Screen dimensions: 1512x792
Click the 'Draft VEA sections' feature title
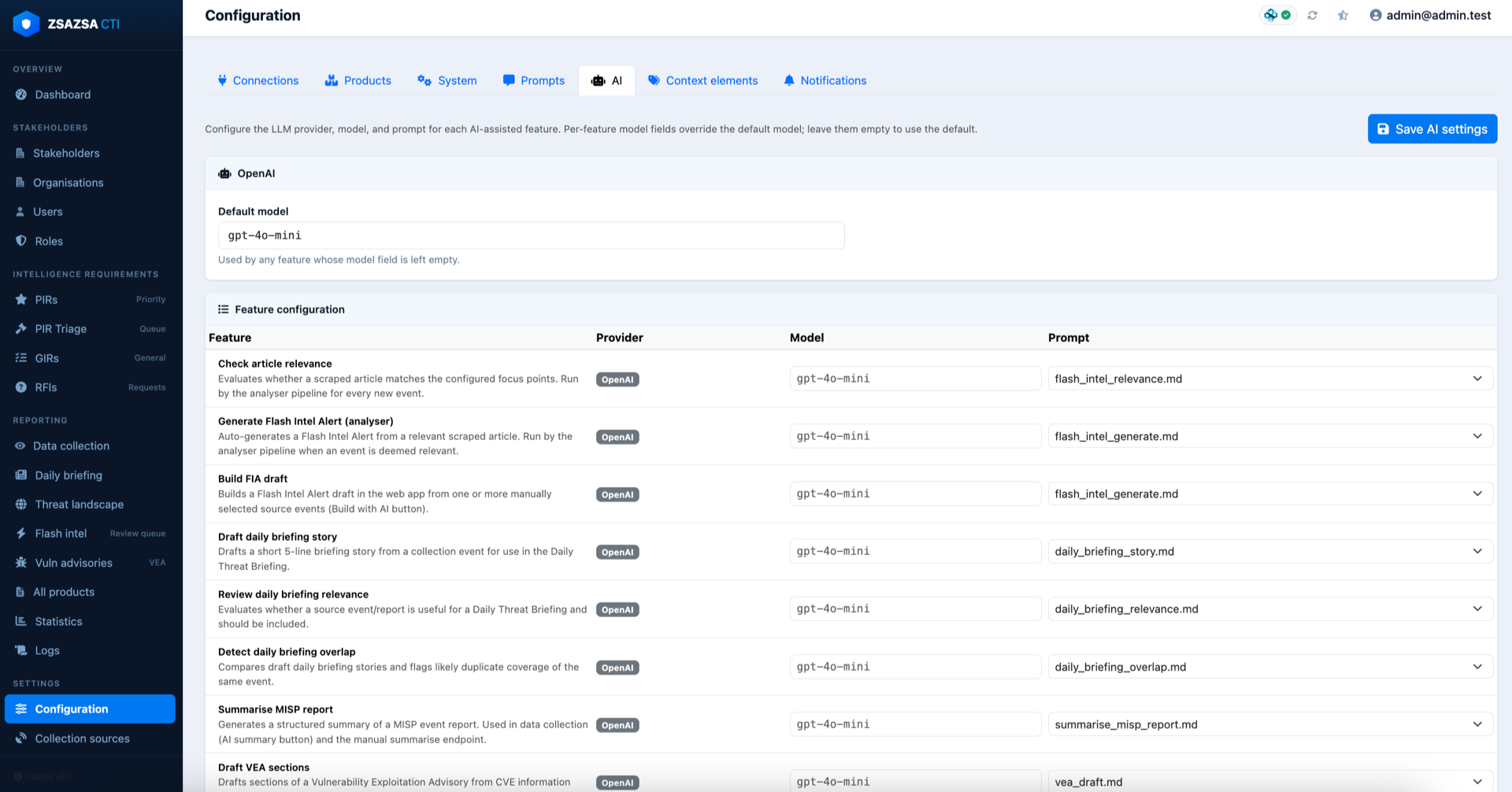[x=264, y=768]
